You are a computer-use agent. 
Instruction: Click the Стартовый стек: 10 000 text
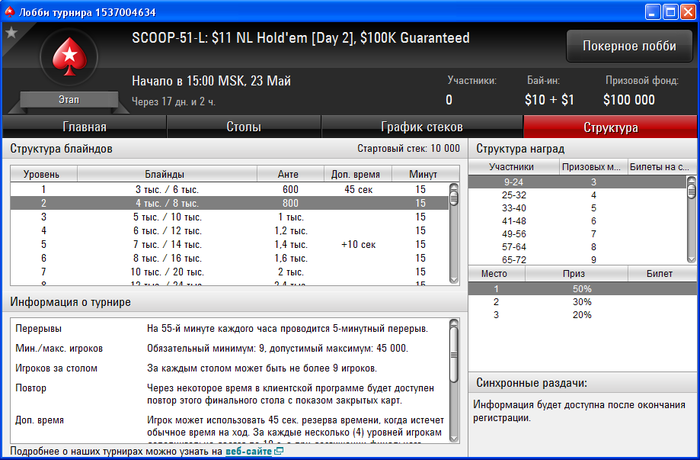click(x=408, y=149)
